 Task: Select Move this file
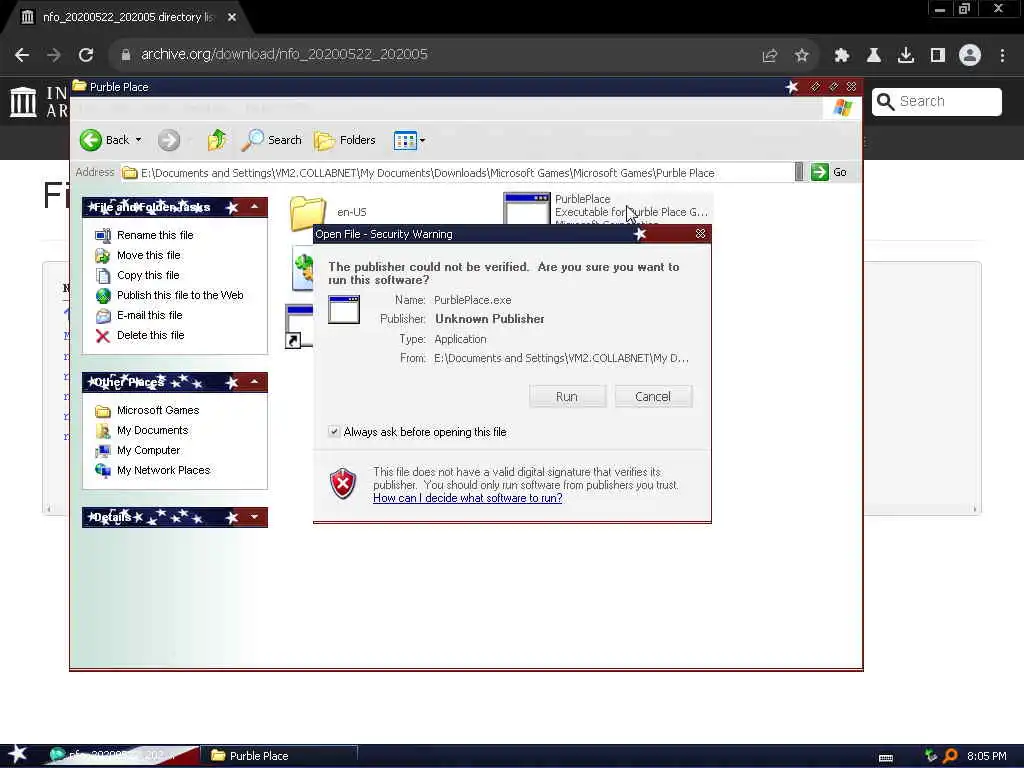[x=148, y=255]
